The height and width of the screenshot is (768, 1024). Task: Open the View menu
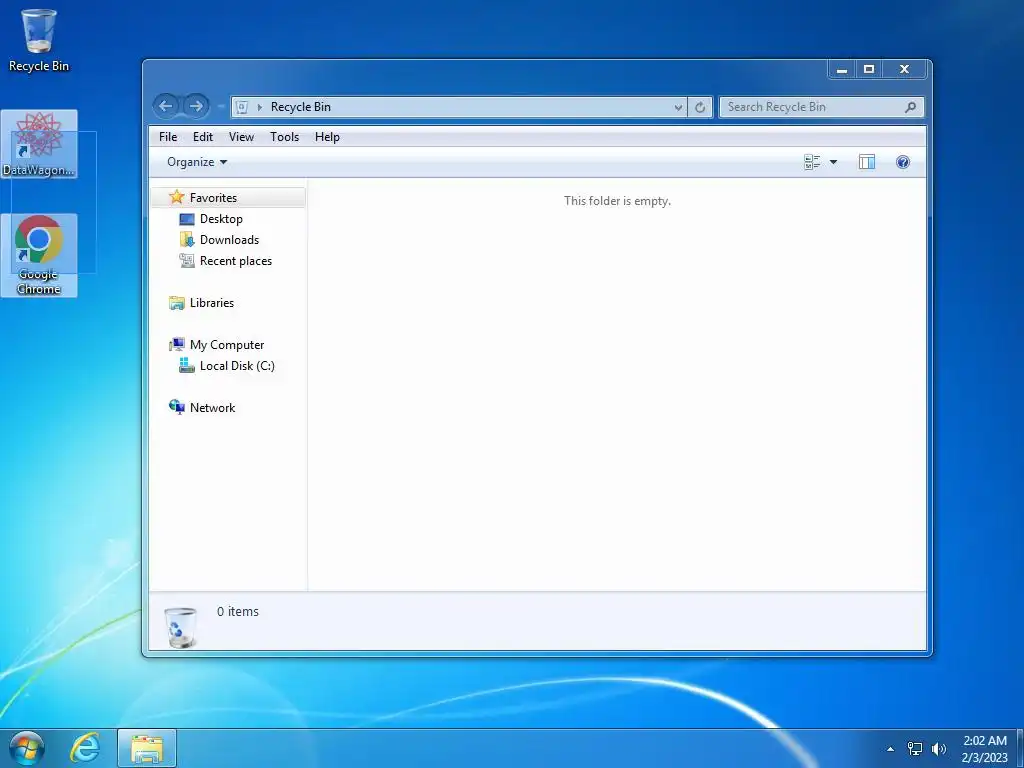[x=241, y=136]
